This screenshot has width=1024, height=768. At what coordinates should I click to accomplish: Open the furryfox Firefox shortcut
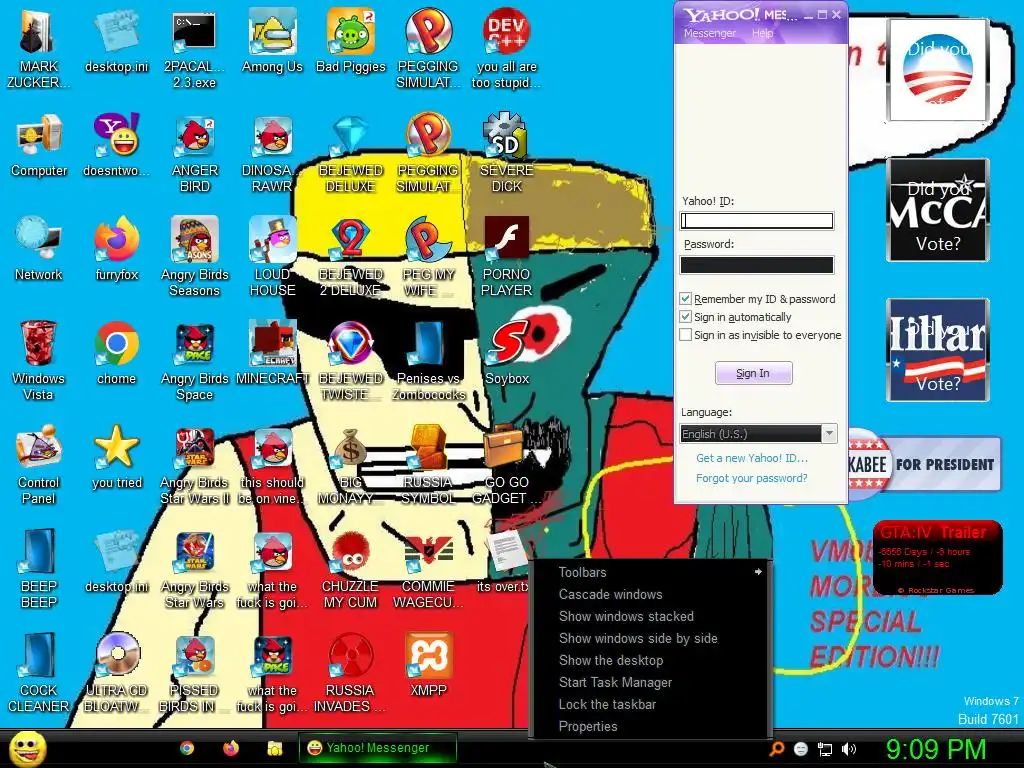117,249
